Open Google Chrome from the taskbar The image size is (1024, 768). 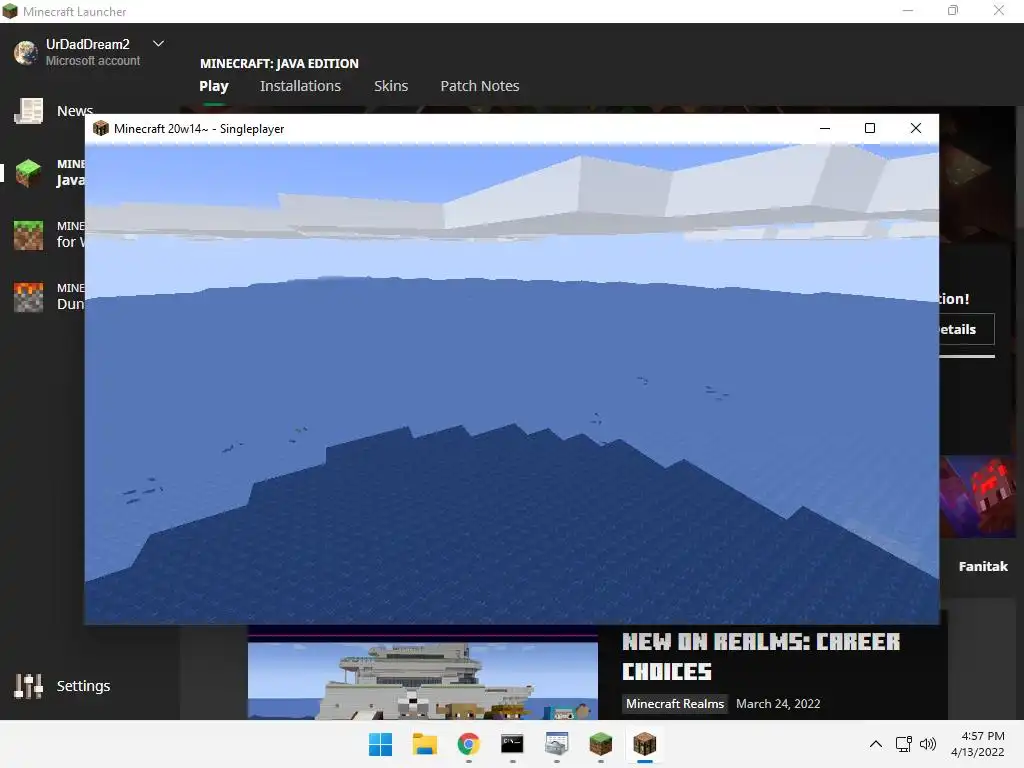tap(468, 744)
